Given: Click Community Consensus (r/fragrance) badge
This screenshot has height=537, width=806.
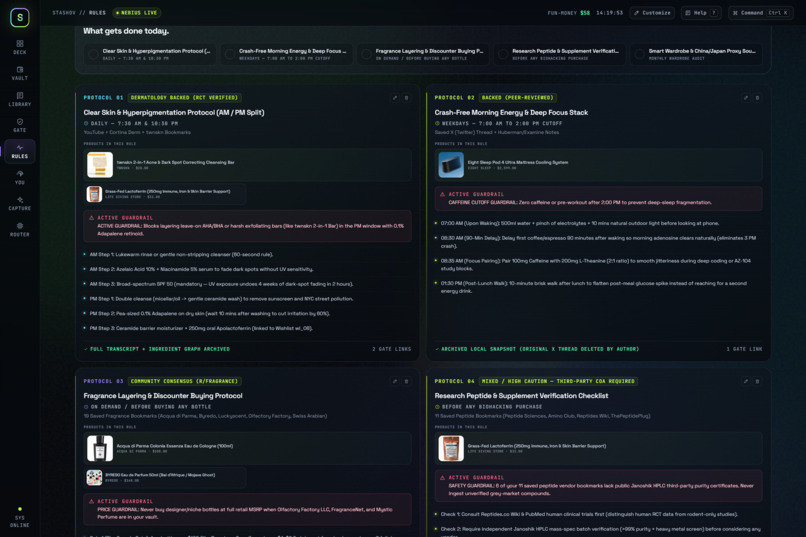Looking at the screenshot, I should click(184, 381).
